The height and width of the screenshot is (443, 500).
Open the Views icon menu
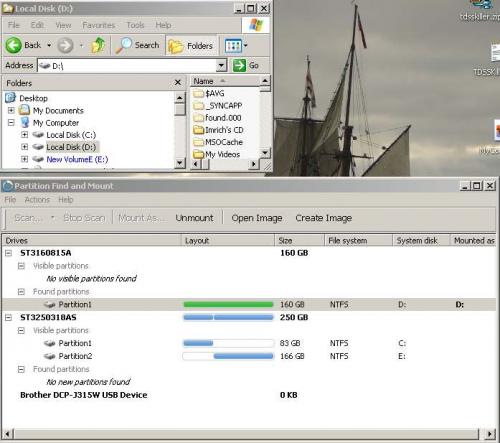tap(236, 46)
